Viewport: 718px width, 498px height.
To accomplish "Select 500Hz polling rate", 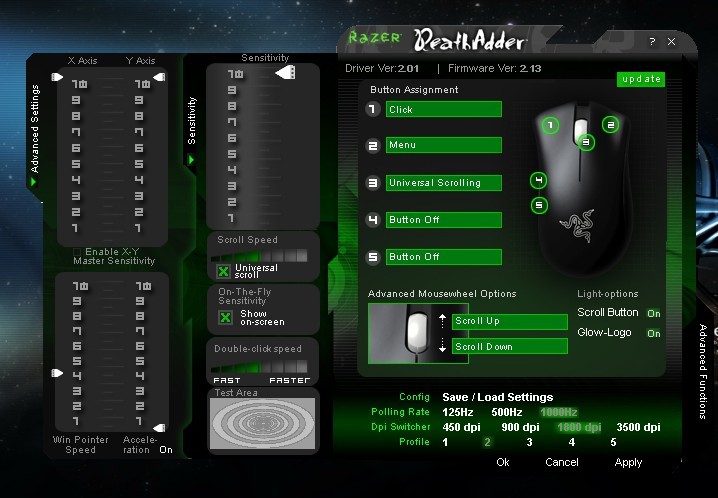I will coord(506,412).
